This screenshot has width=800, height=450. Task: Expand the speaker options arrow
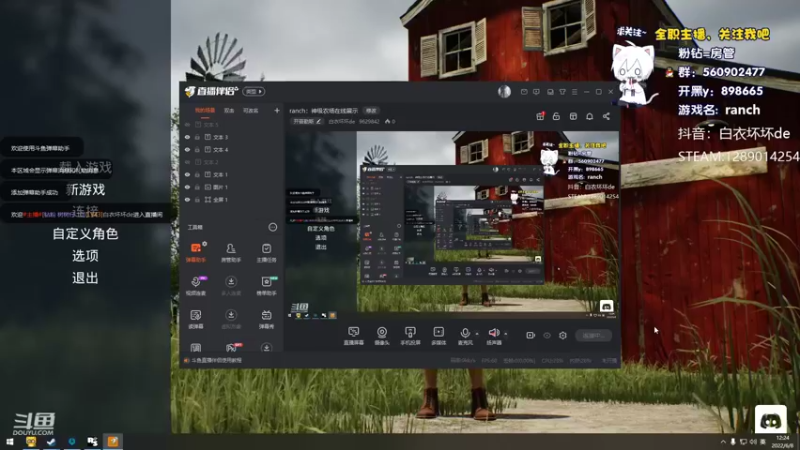[x=506, y=334]
